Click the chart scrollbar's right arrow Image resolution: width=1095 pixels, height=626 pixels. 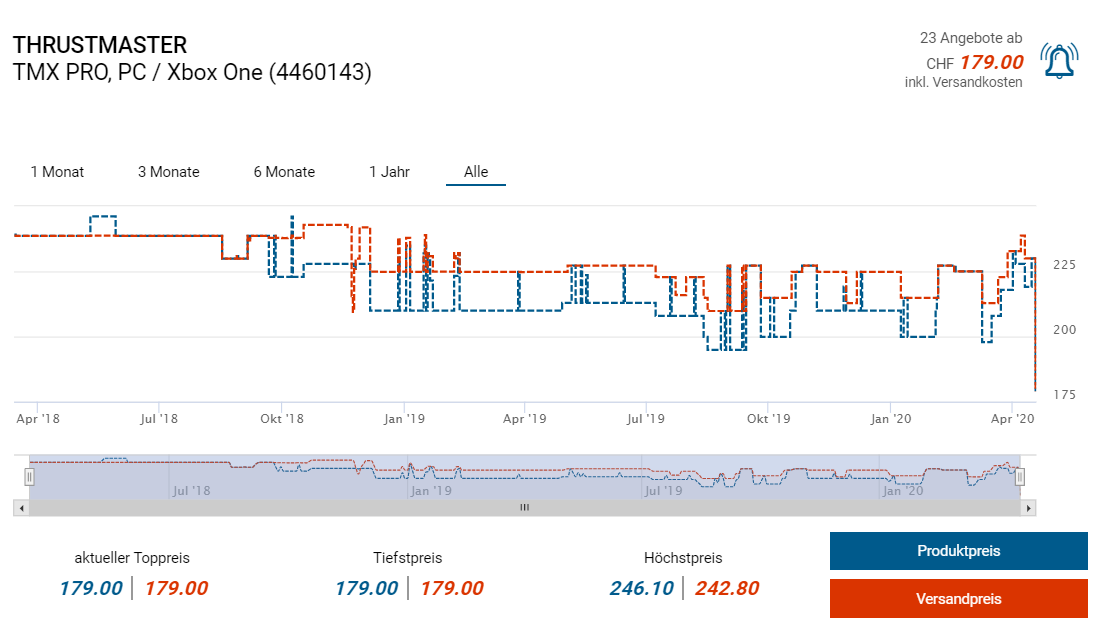click(1029, 508)
